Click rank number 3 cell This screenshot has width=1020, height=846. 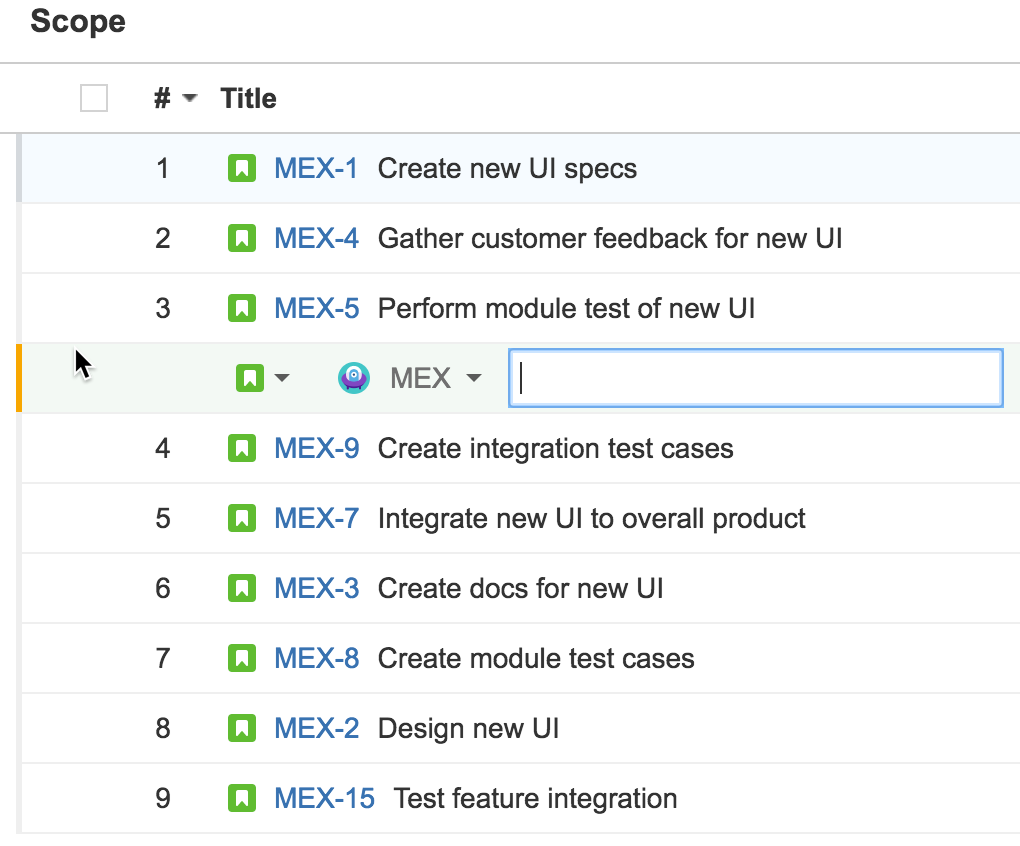pyautogui.click(x=163, y=308)
